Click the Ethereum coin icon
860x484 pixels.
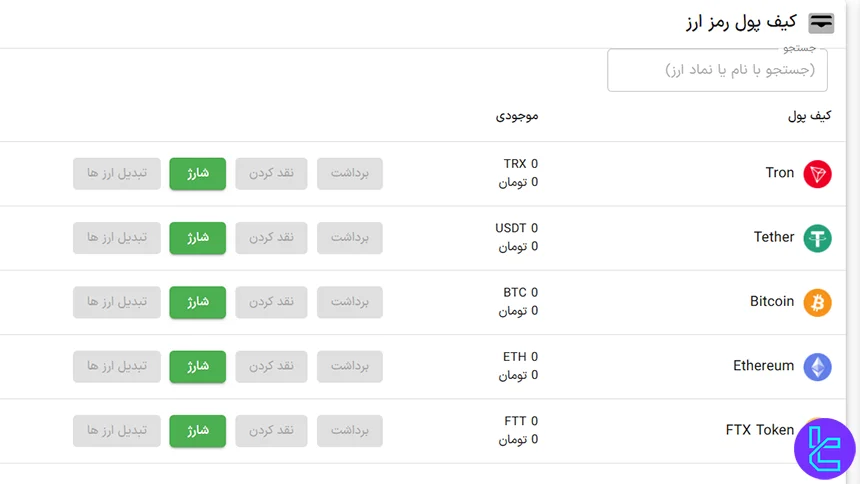tap(817, 366)
